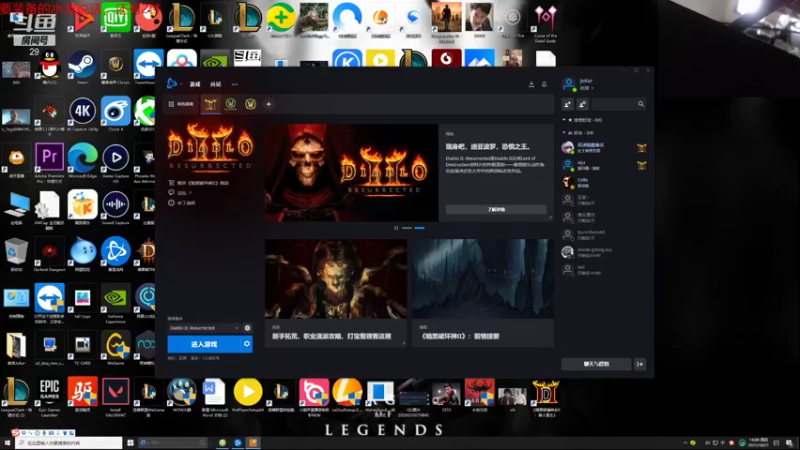800x450 pixels.
Task: Open Install VALORANT desktop shortcut
Action: point(115,398)
